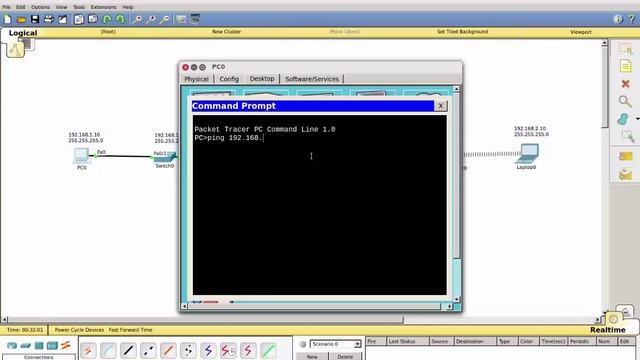Click the New scenario button
The image size is (640, 360).
(312, 356)
